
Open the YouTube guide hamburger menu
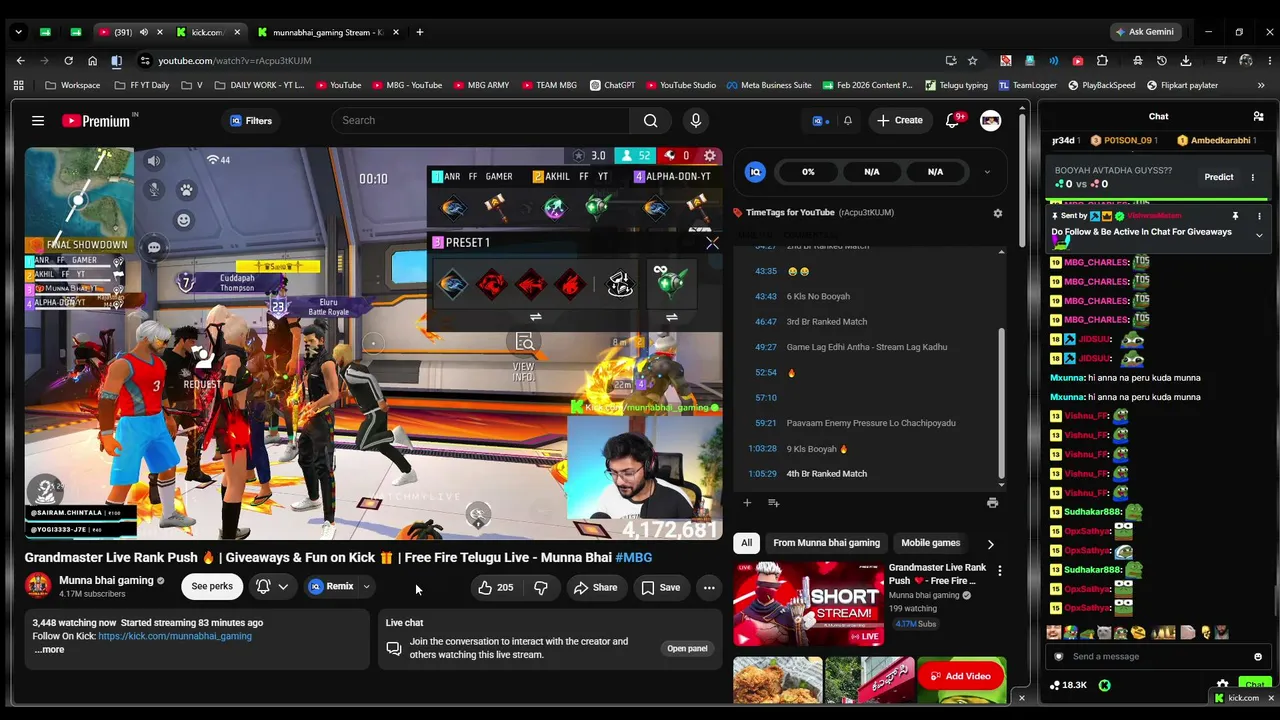(38, 121)
